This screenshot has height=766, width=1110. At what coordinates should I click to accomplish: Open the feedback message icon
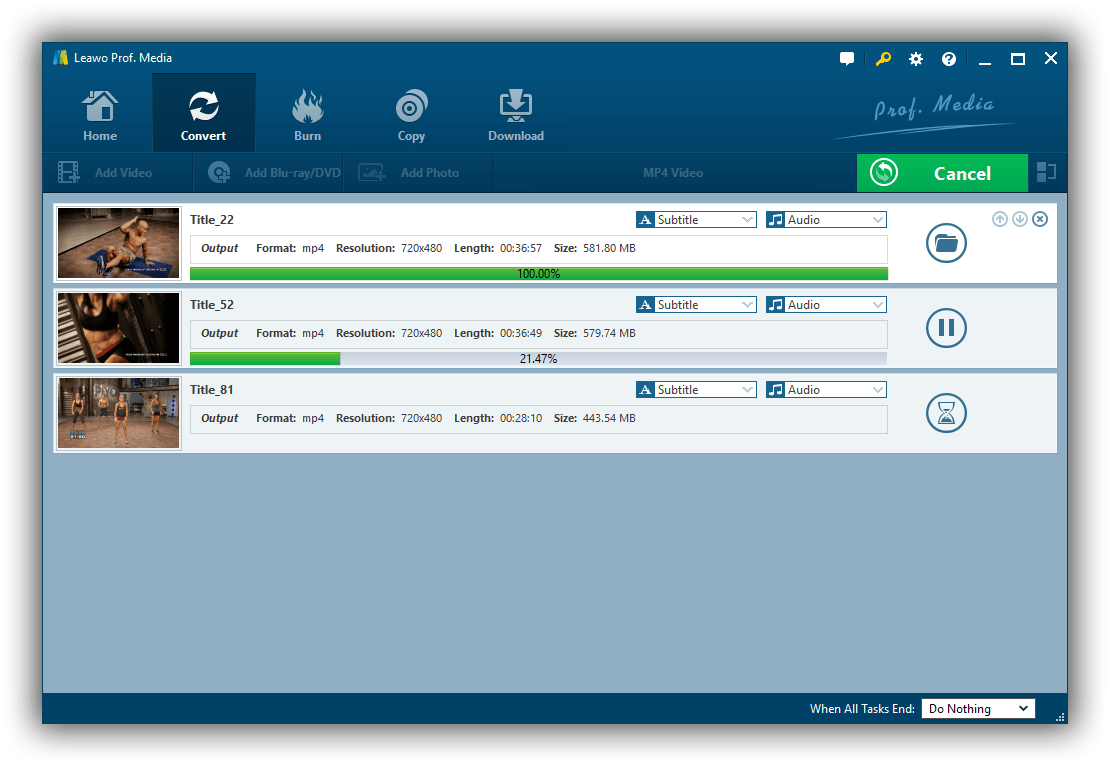click(x=846, y=58)
